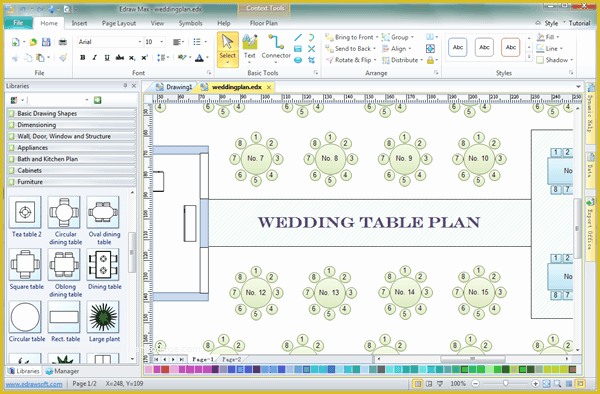This screenshot has width=600, height=394.
Task: Choose the Rect. table shape
Action: 64,317
